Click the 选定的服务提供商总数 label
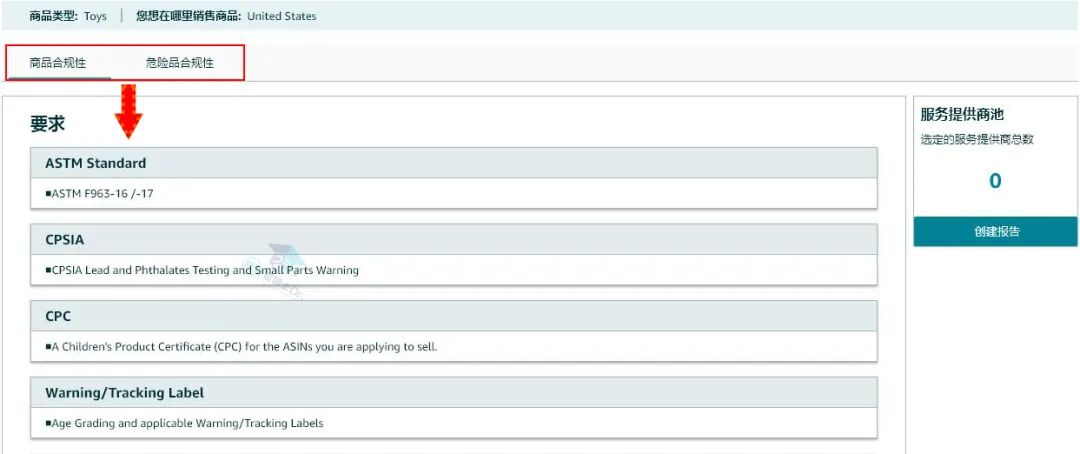This screenshot has width=1080, height=454. click(x=977, y=139)
